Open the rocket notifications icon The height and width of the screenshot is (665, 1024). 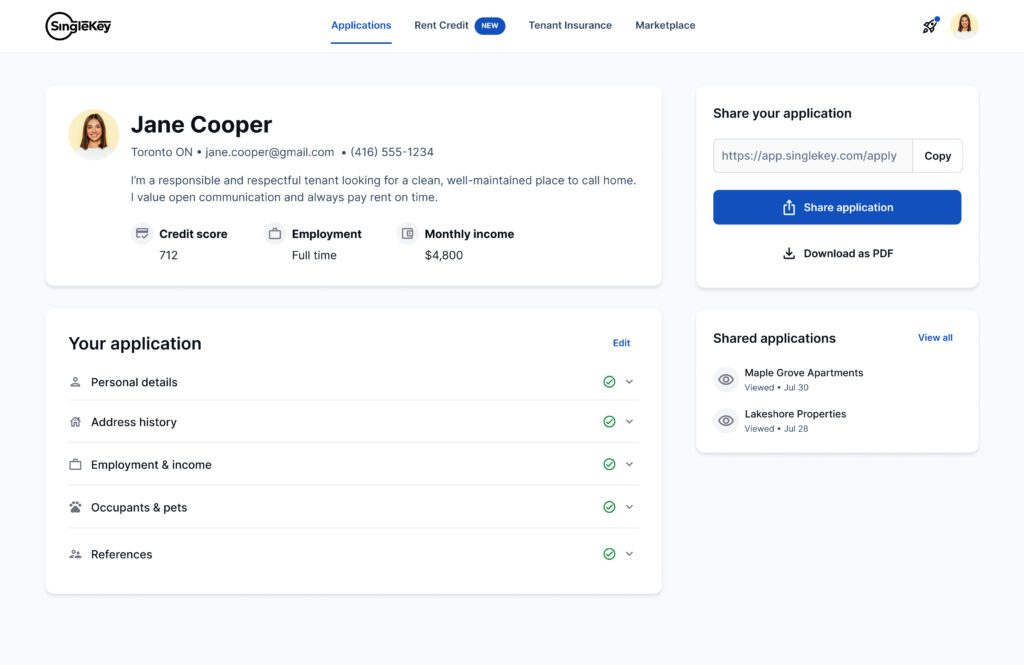[930, 25]
